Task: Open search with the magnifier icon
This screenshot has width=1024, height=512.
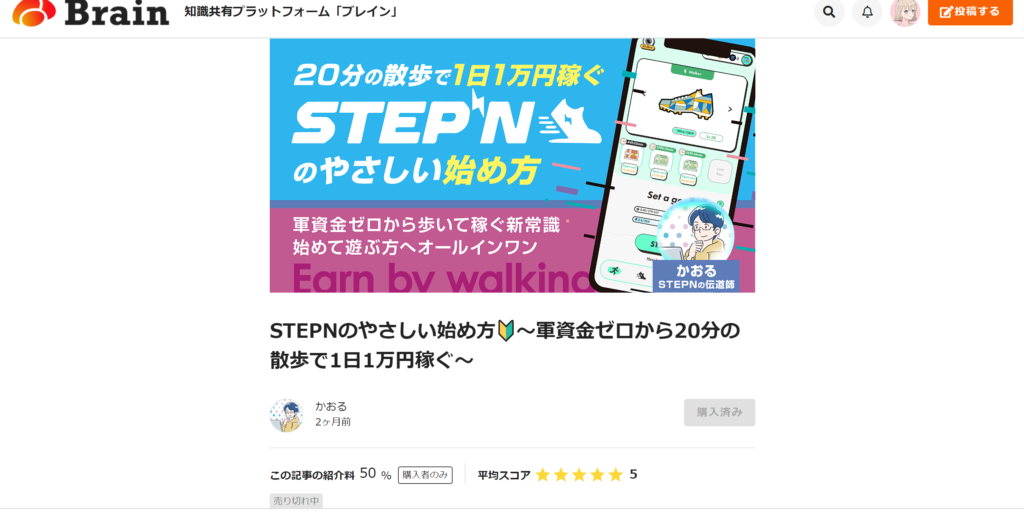Action: (x=829, y=12)
